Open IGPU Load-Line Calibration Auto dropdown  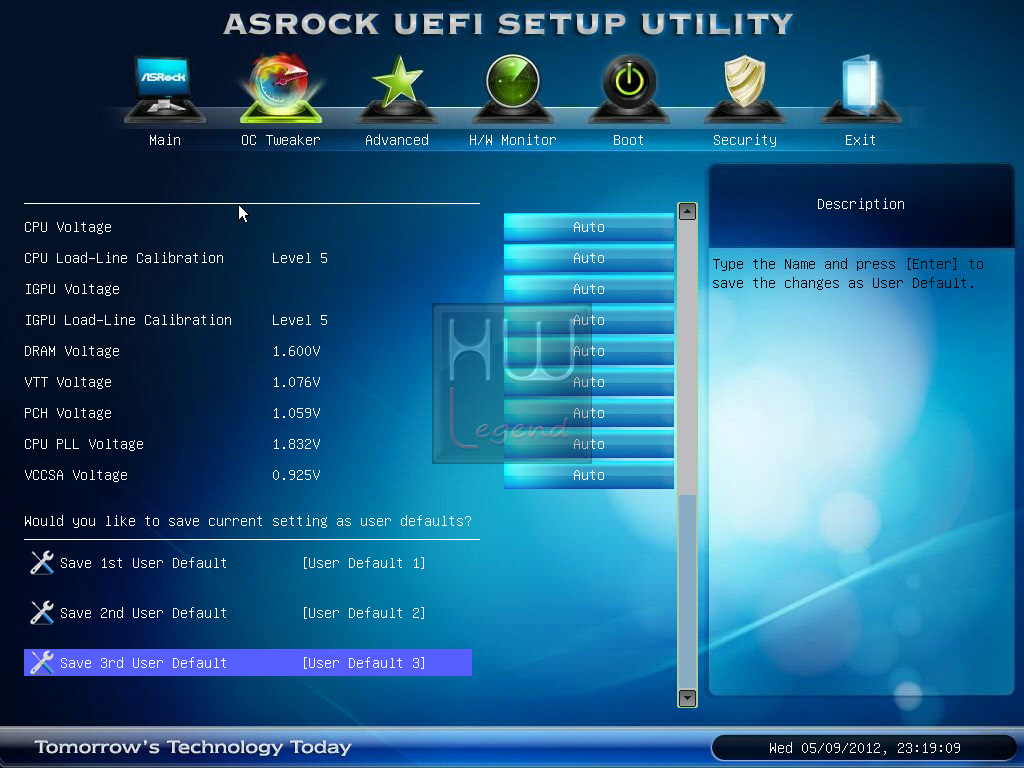(x=588, y=320)
